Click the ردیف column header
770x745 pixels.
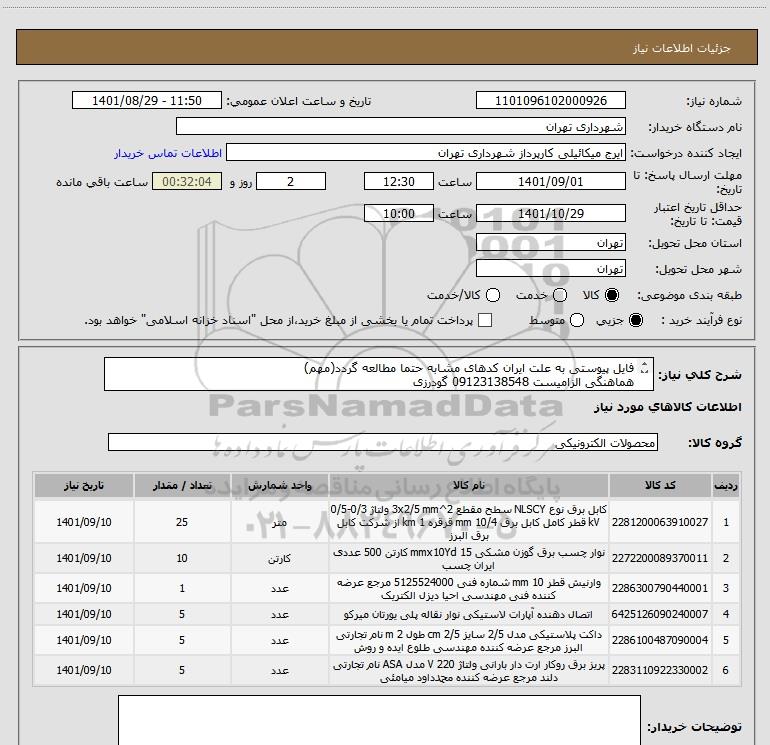726,486
